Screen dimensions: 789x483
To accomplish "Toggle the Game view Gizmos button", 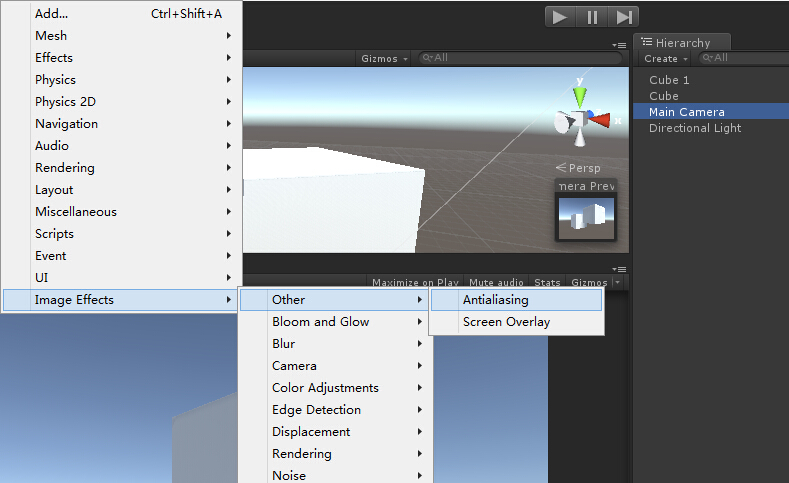I will point(589,282).
